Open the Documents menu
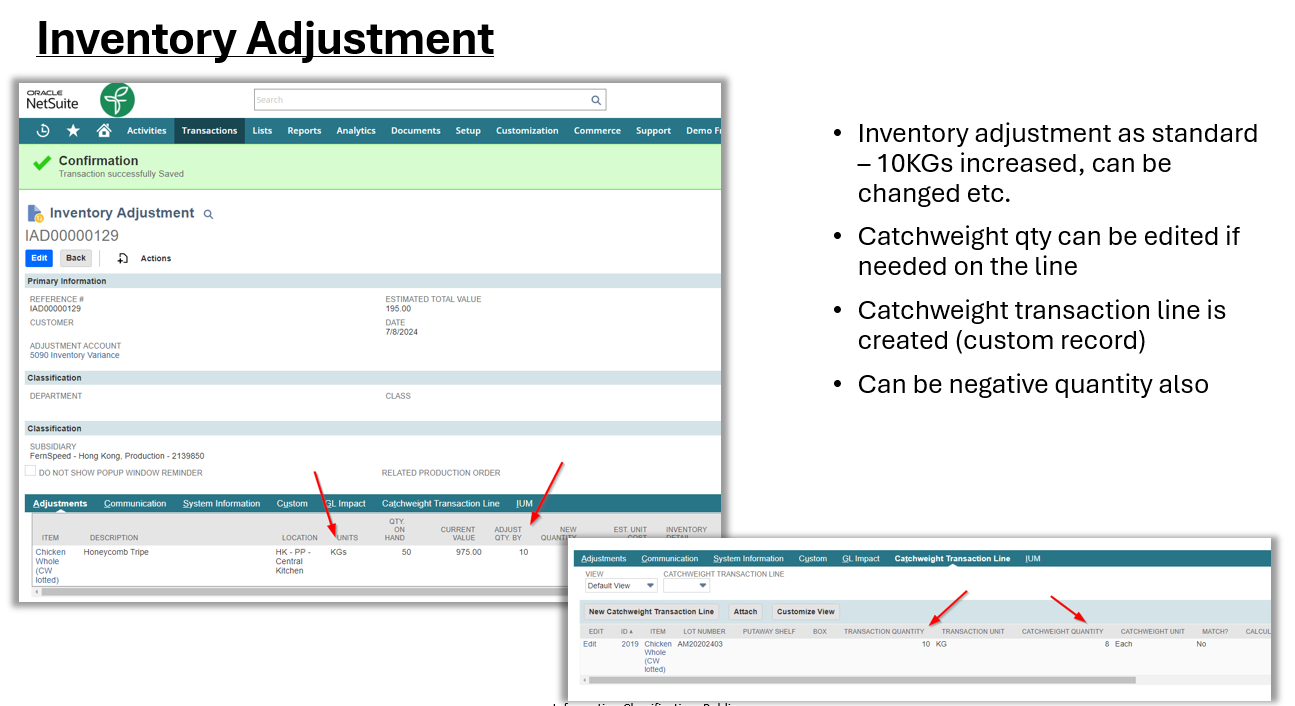1295x706 pixels. point(416,131)
